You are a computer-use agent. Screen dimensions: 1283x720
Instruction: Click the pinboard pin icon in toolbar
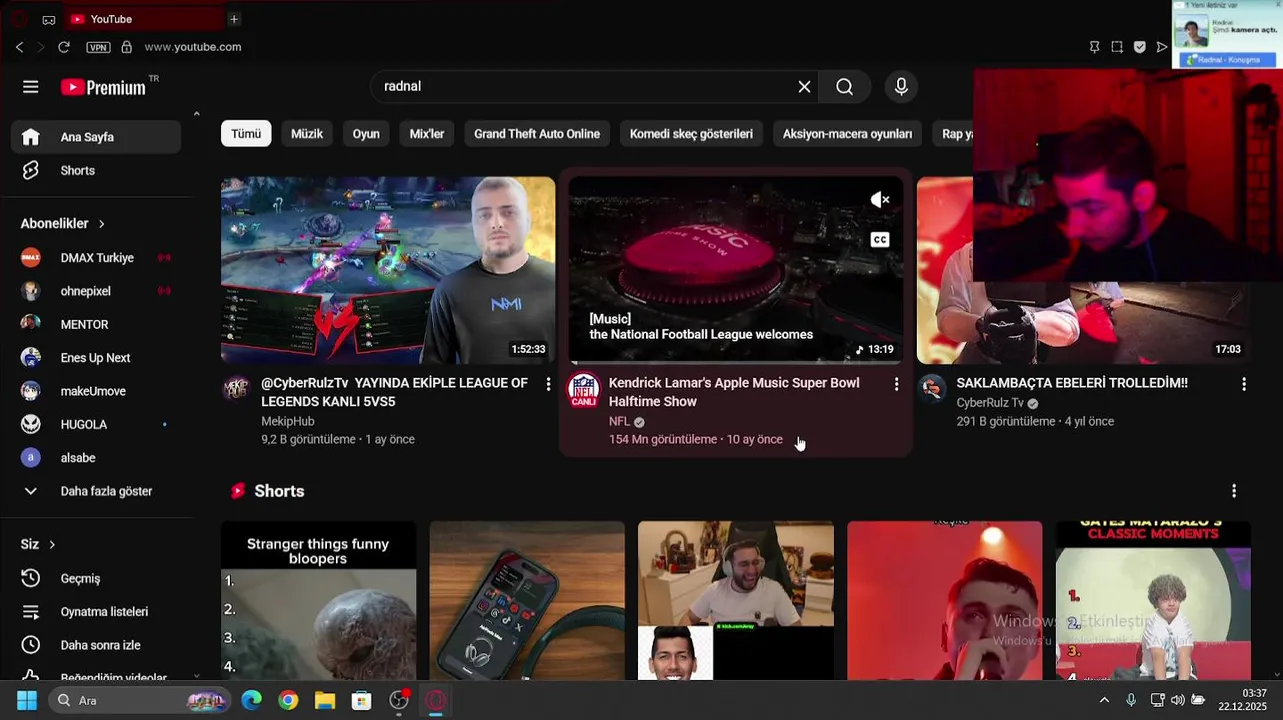click(x=1094, y=47)
